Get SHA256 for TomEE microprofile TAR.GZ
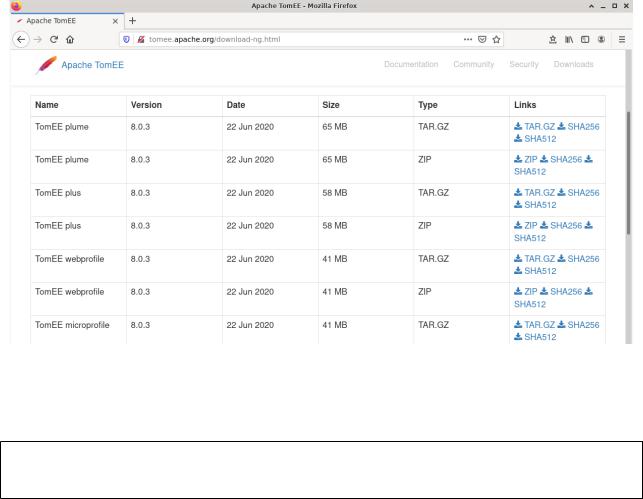This screenshot has width=643, height=499. click(578, 325)
